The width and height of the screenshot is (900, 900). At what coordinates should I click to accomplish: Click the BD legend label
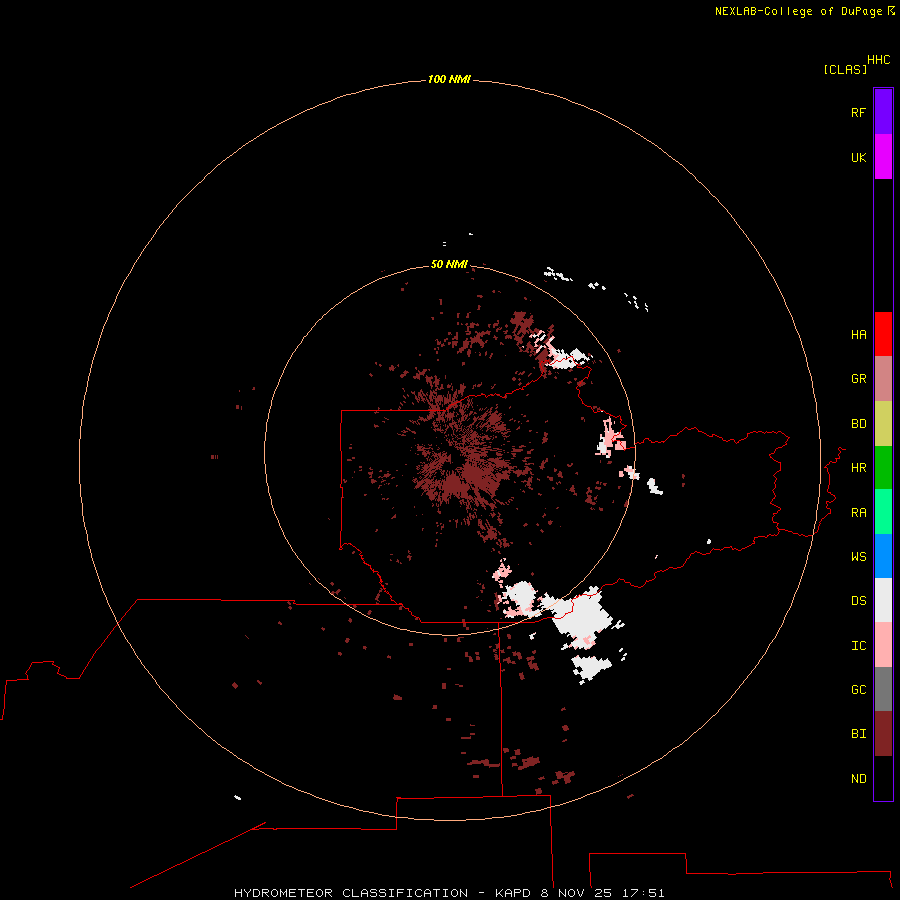tap(858, 423)
